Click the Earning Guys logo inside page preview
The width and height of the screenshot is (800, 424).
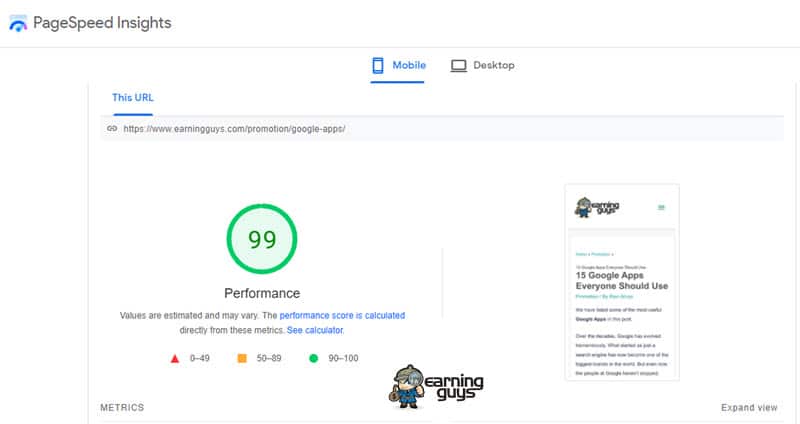point(597,208)
